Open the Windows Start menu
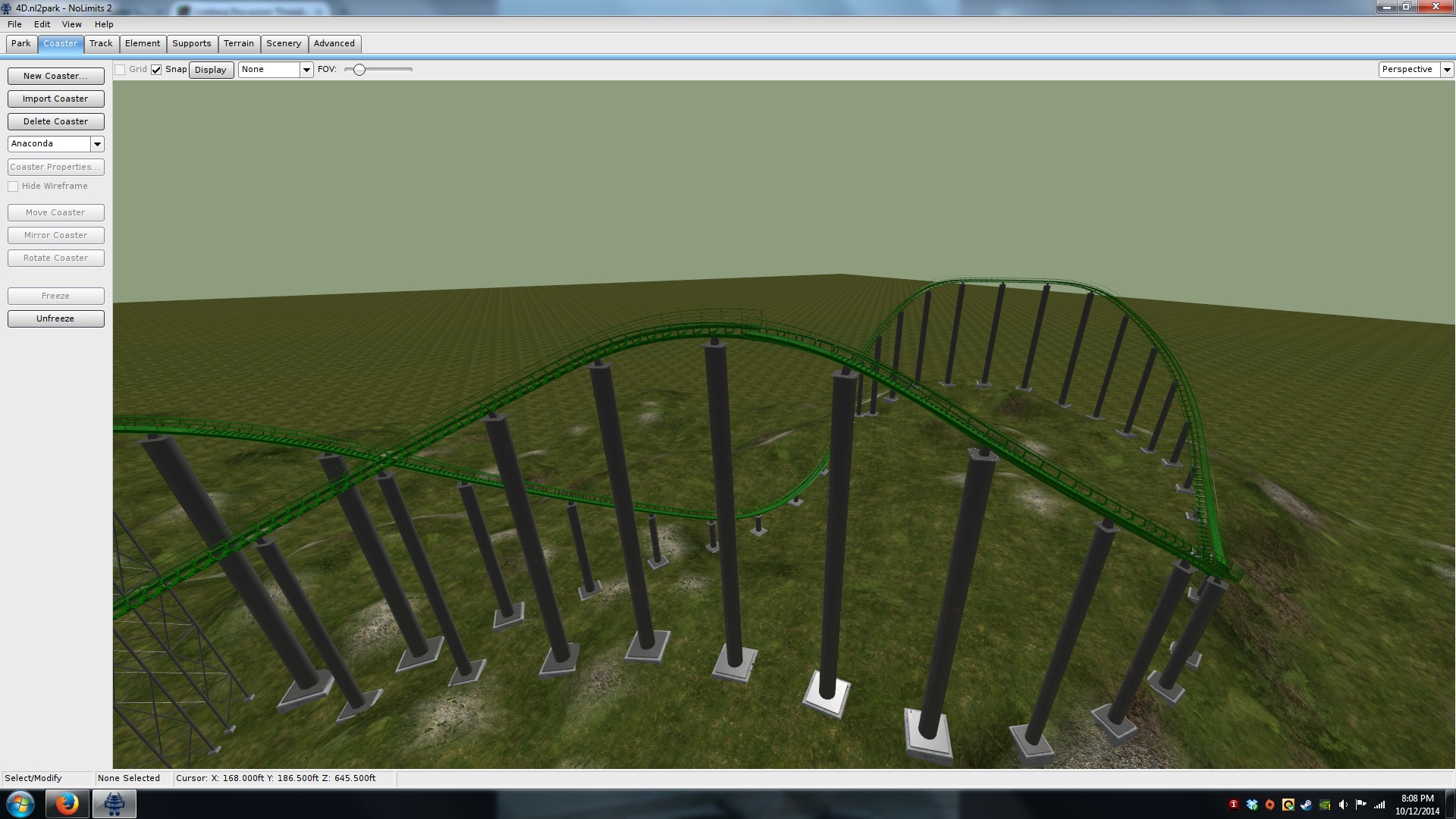The image size is (1456, 819). 20,804
